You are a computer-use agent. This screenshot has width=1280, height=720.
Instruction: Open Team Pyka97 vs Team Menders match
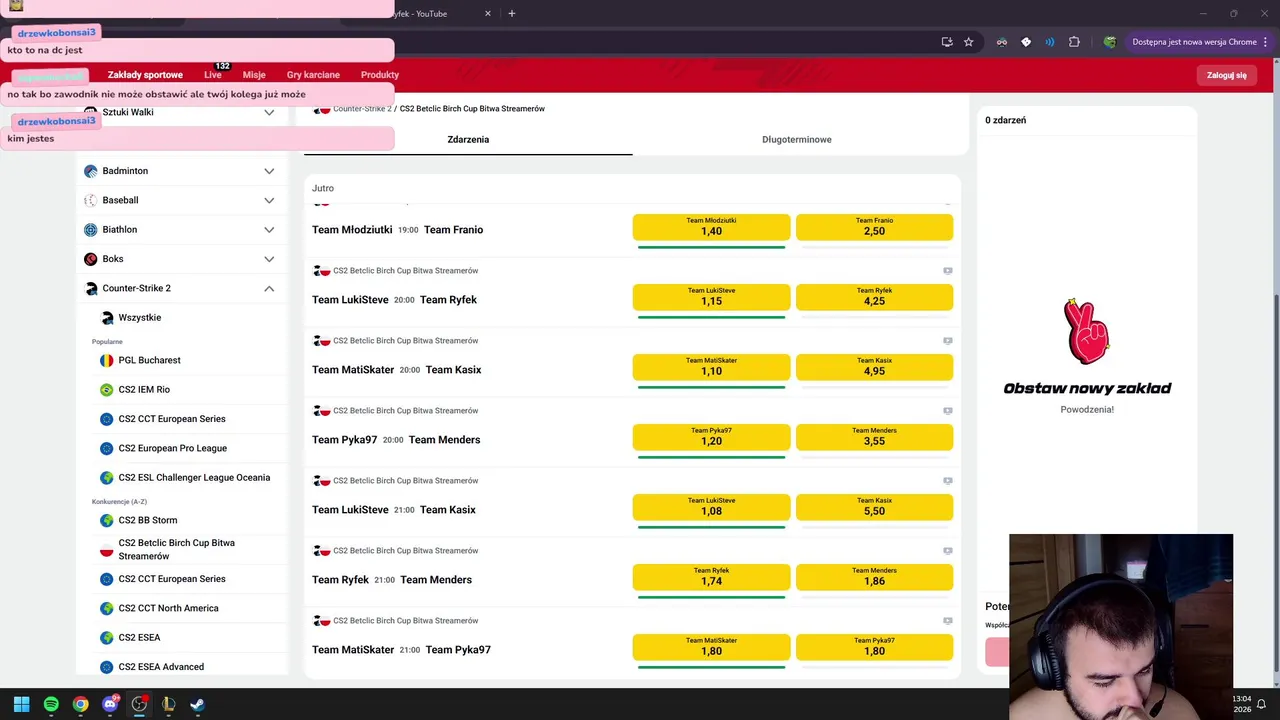396,440
